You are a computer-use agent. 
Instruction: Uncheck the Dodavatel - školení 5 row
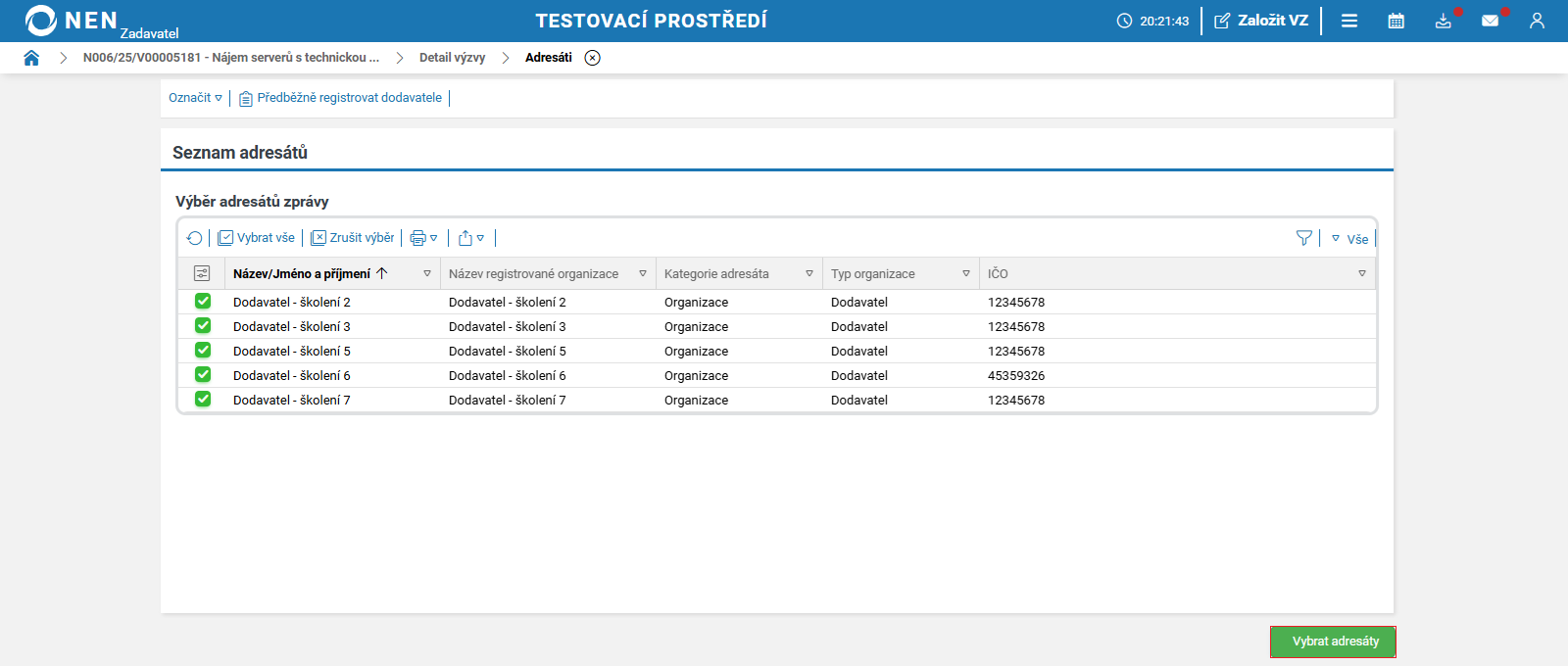pyautogui.click(x=203, y=351)
